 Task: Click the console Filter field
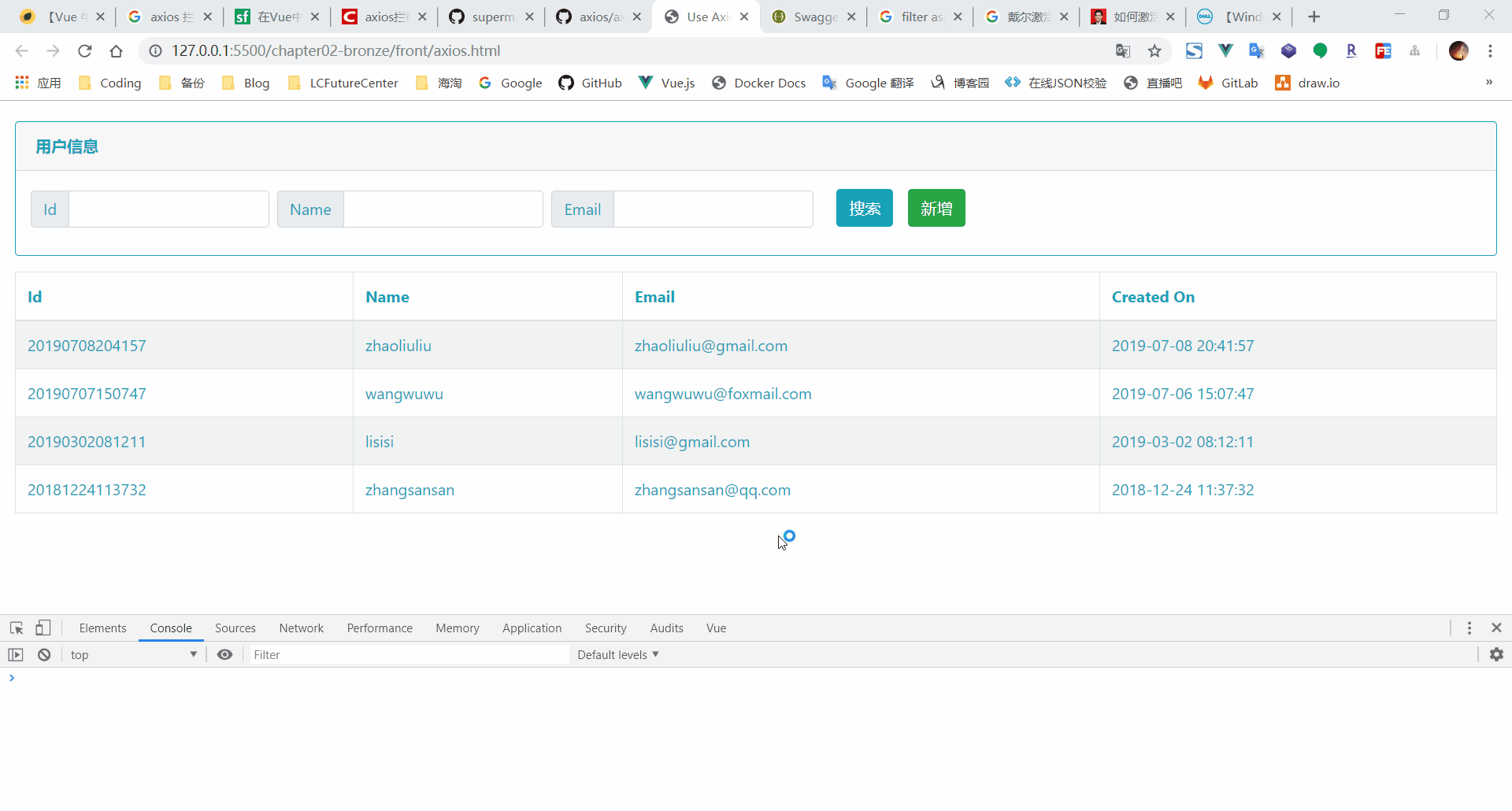coord(409,654)
